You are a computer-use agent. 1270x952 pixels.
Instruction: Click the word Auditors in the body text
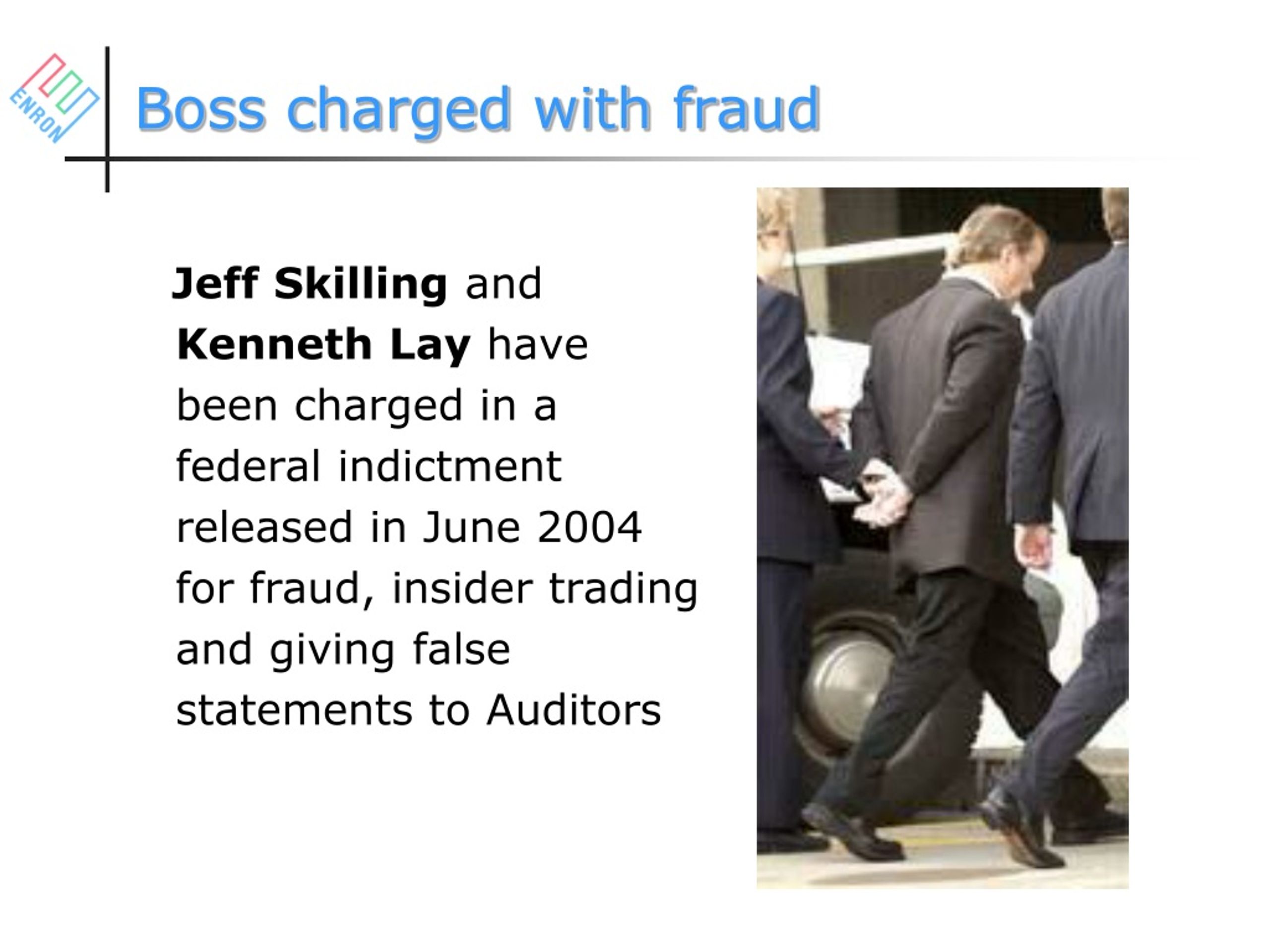[x=573, y=711]
